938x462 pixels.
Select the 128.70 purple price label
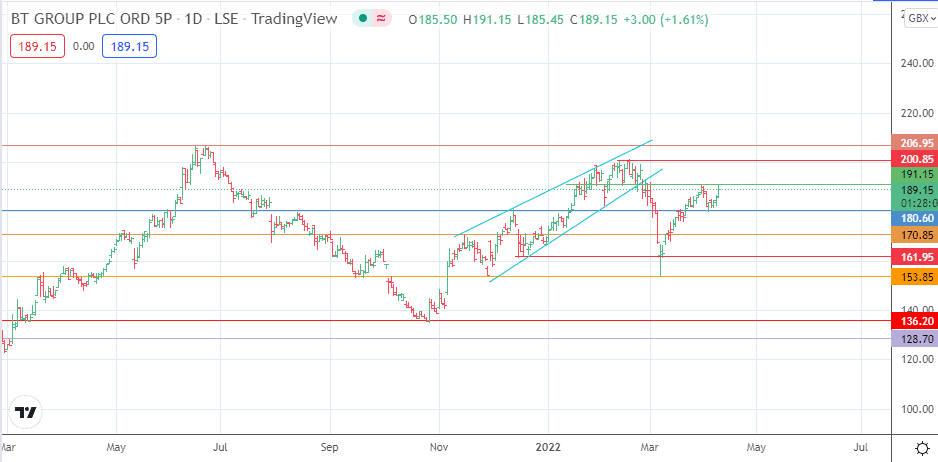tap(915, 339)
